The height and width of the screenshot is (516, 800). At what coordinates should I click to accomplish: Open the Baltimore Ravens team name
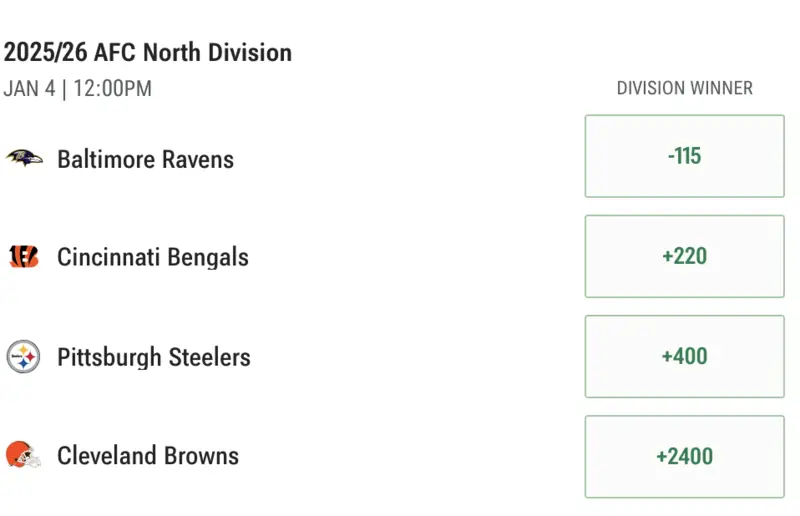[145, 159]
